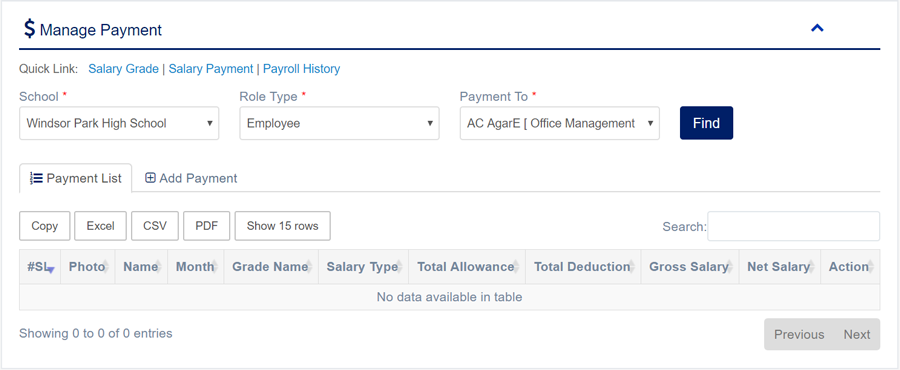This screenshot has height=370, width=900.
Task: Open the Payroll History quick link
Action: click(301, 69)
